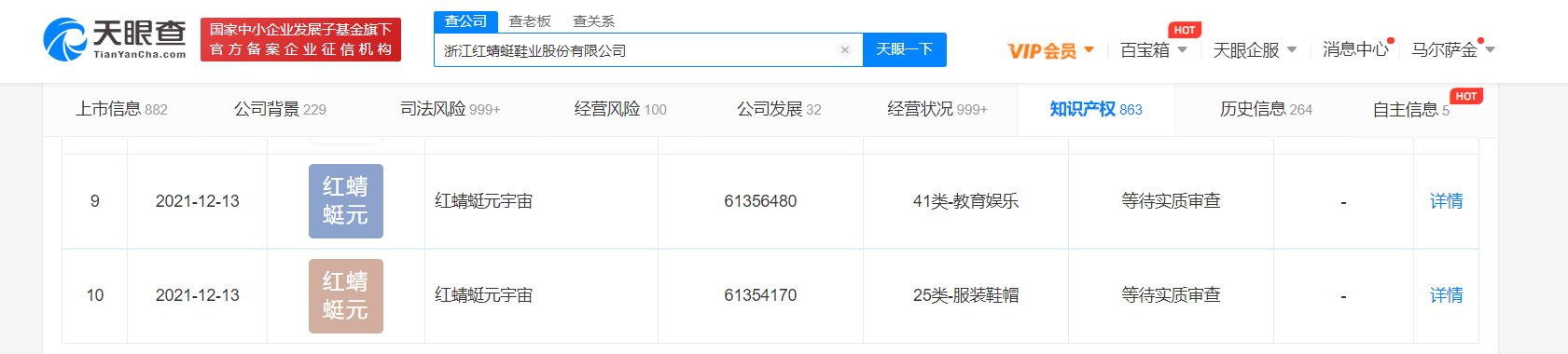Switch to the 查老板 search tab

tap(530, 20)
